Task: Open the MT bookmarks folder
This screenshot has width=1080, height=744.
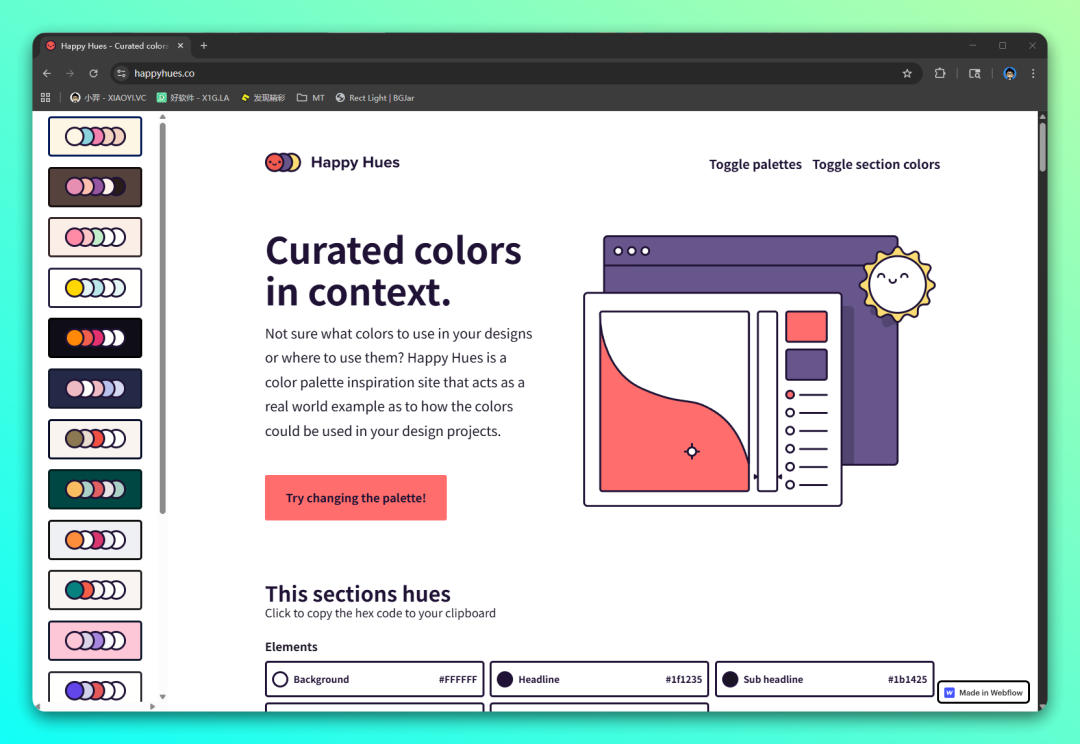Action: point(310,98)
